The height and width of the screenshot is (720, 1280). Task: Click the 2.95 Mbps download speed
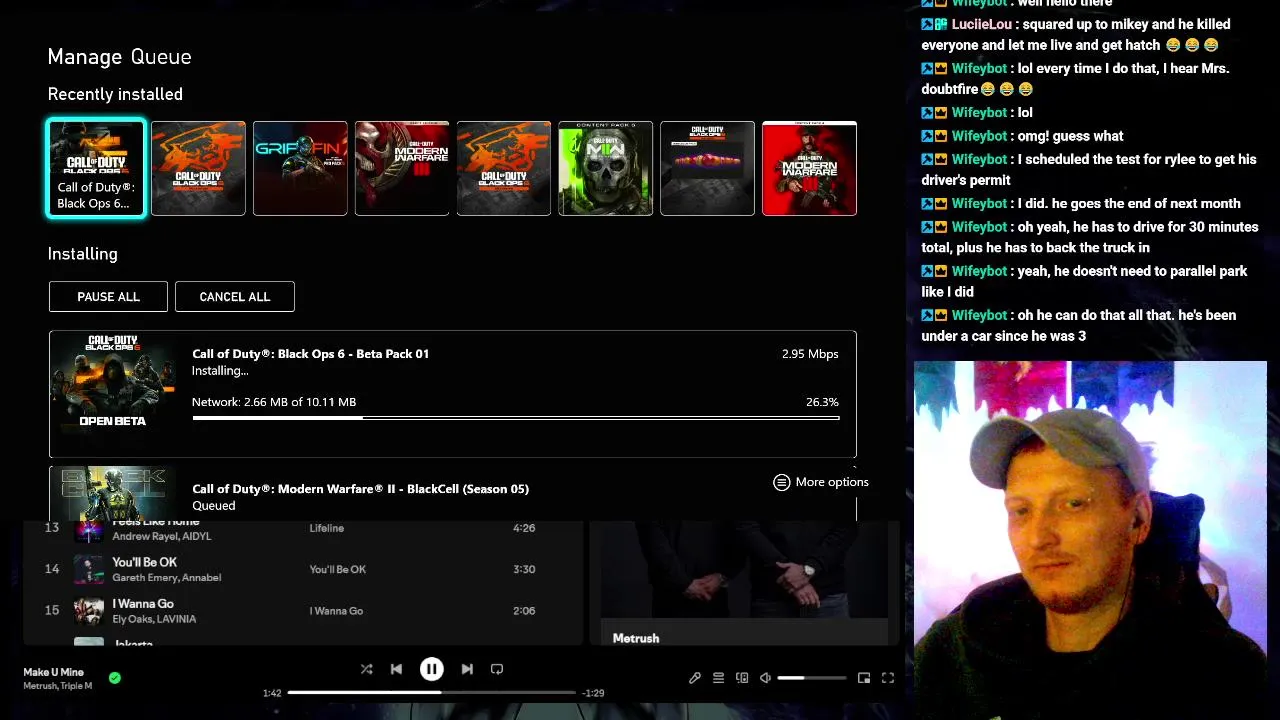[x=810, y=354]
